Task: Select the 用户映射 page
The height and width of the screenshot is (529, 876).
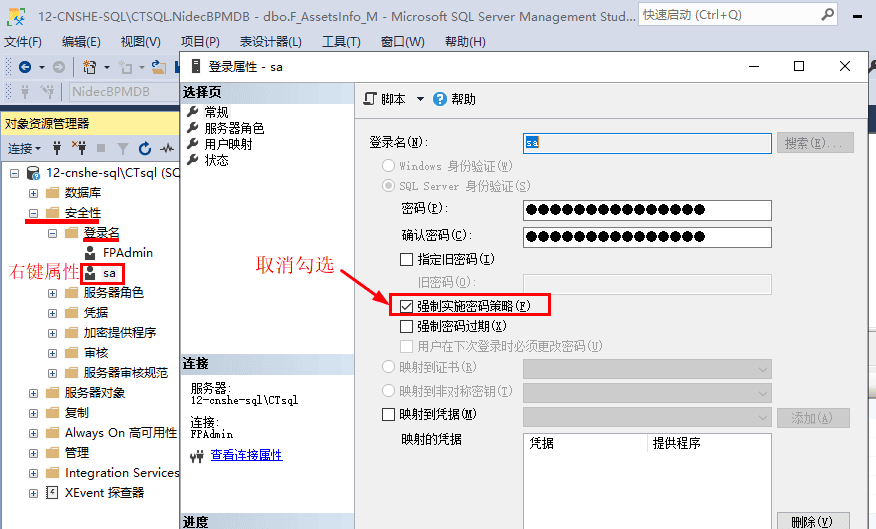Action: [x=228, y=144]
